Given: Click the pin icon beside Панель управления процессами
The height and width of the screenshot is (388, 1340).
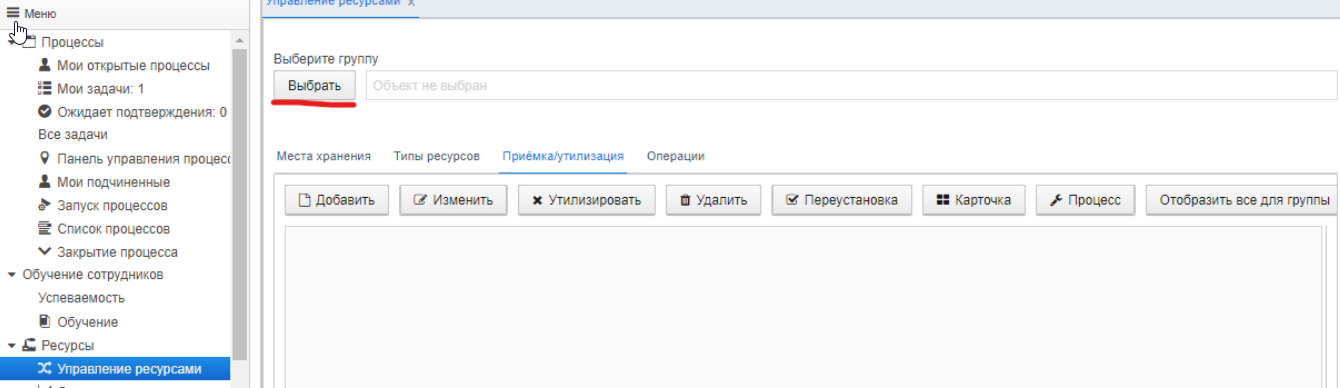Looking at the screenshot, I should [44, 159].
